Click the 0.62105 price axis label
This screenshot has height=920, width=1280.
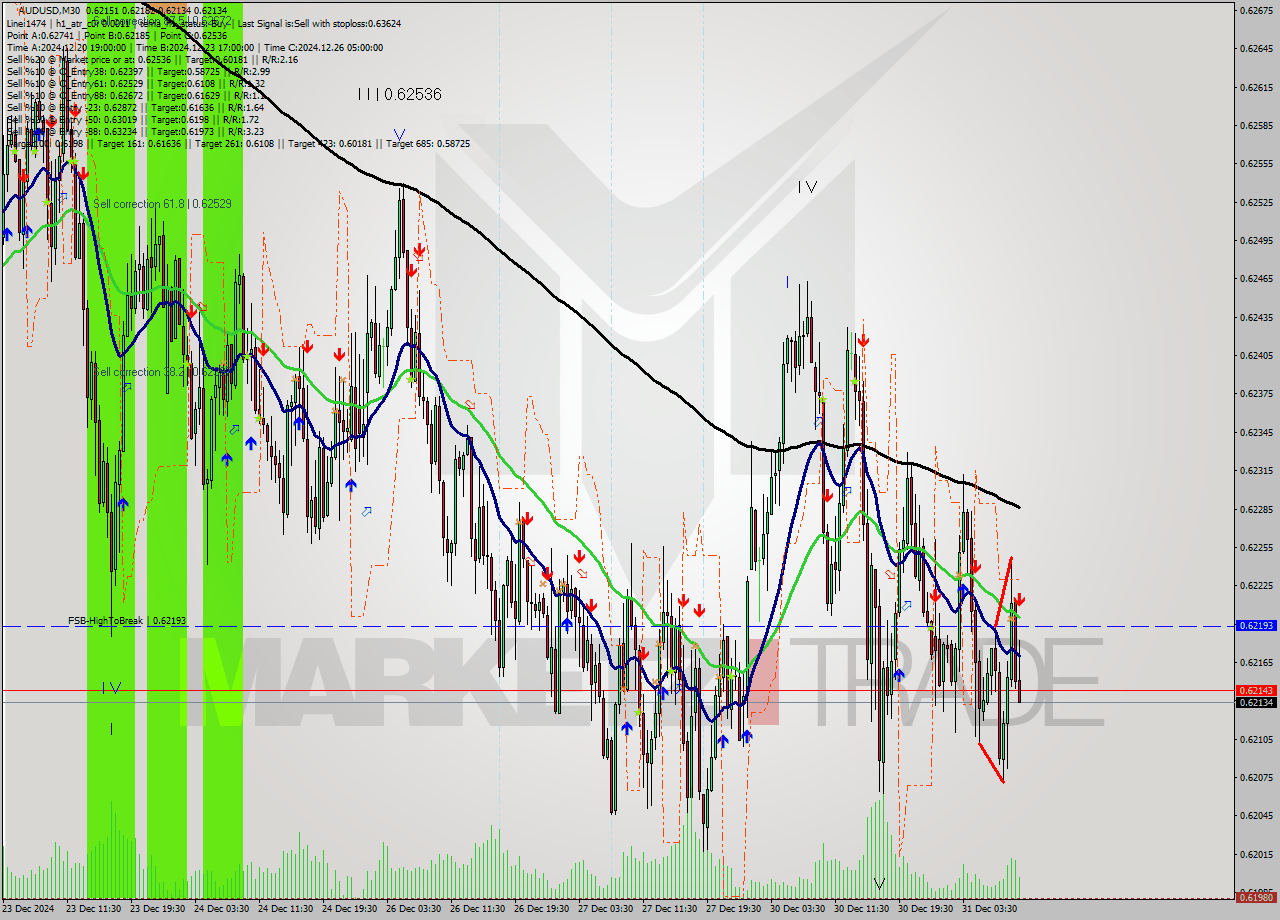point(1255,739)
